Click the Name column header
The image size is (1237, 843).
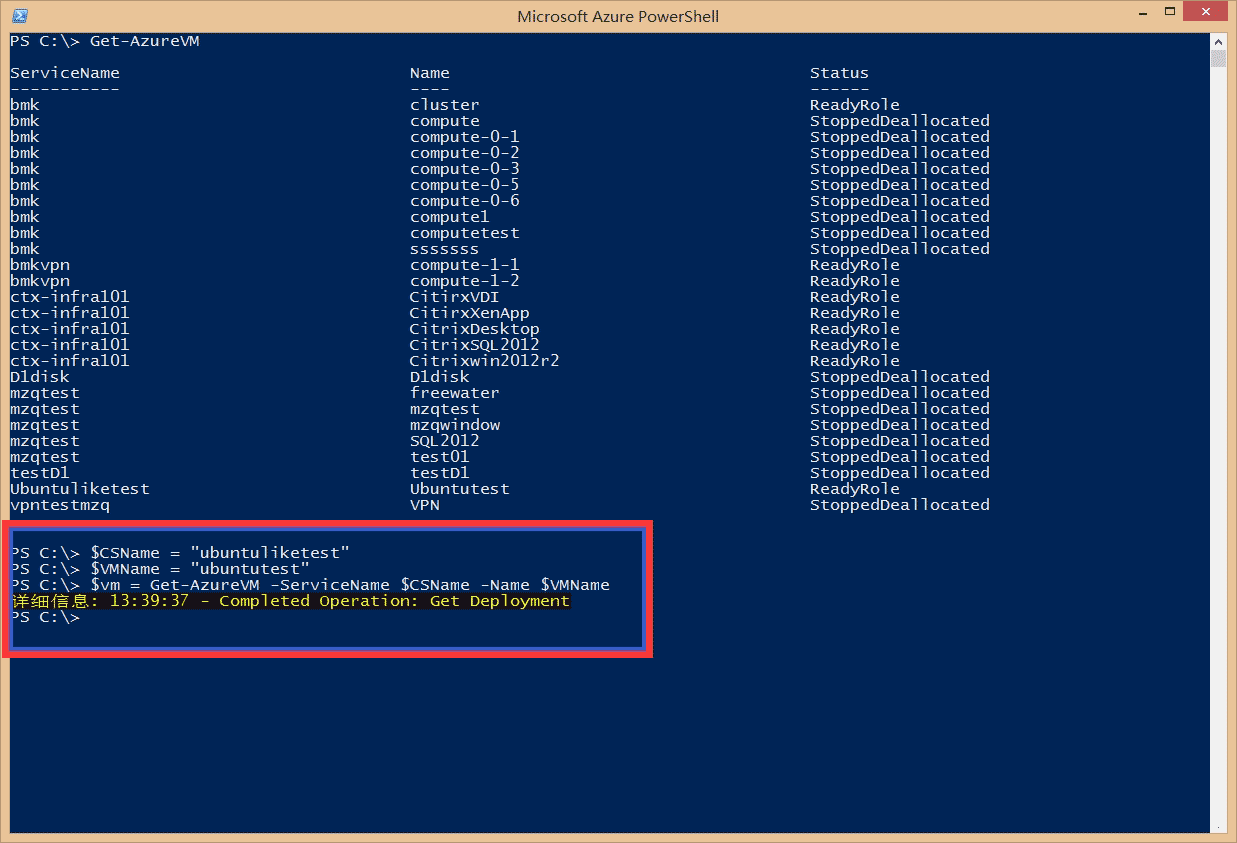pos(430,73)
